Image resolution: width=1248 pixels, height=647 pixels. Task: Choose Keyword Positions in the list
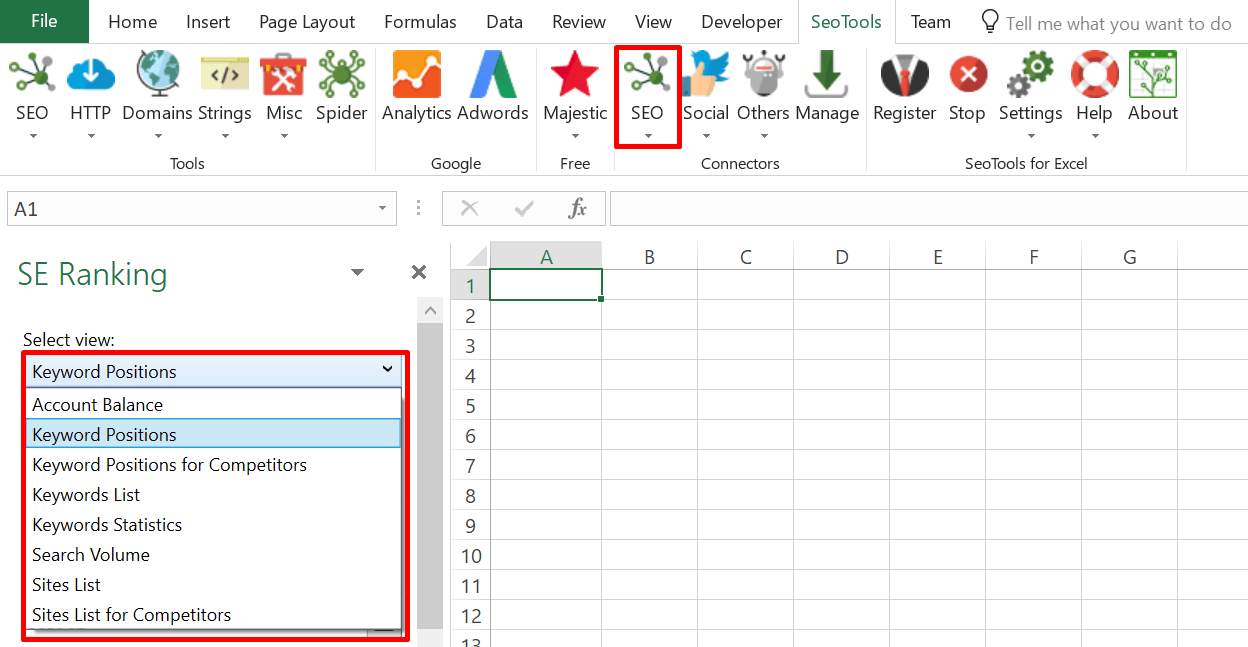pos(213,435)
